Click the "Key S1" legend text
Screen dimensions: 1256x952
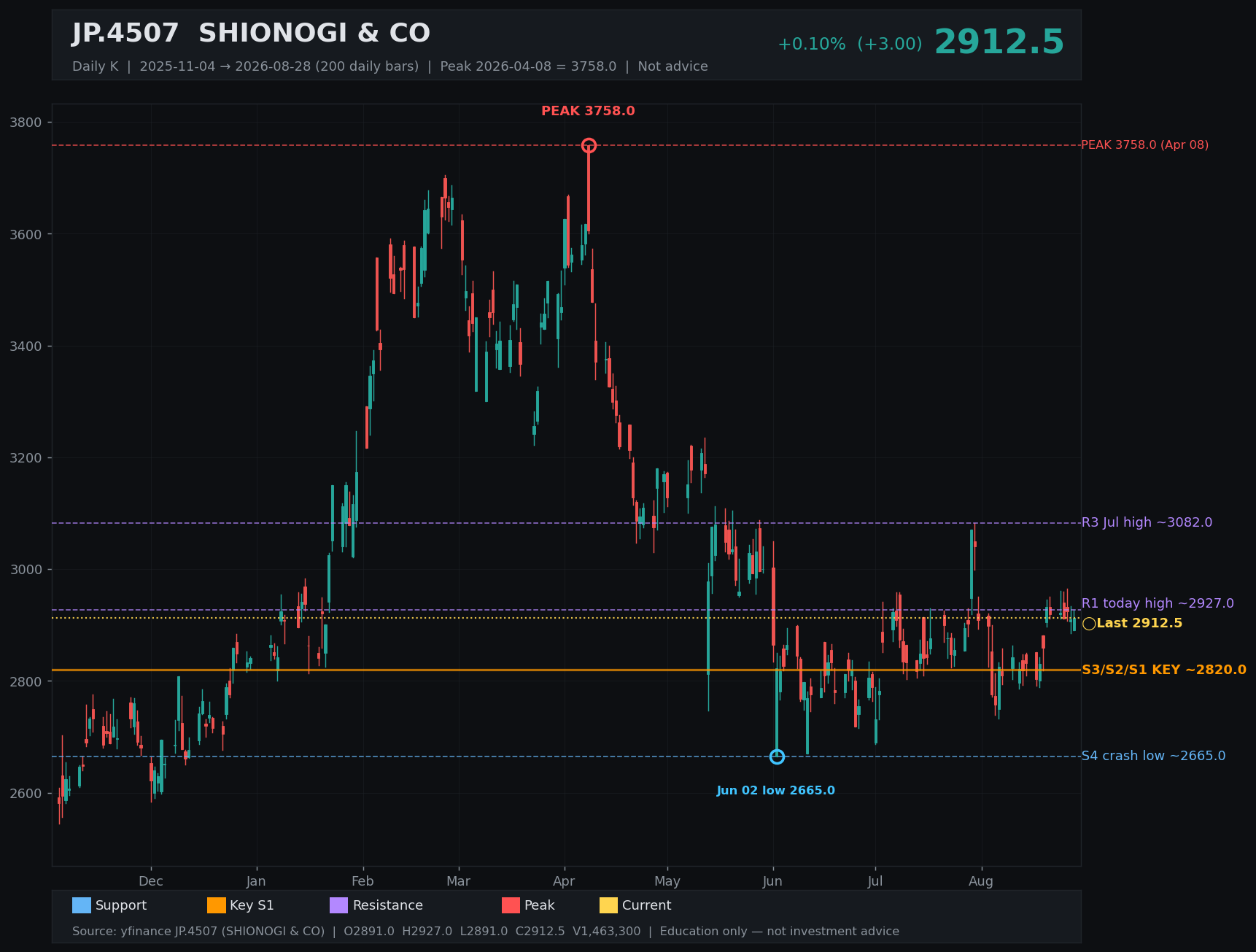pos(252,905)
